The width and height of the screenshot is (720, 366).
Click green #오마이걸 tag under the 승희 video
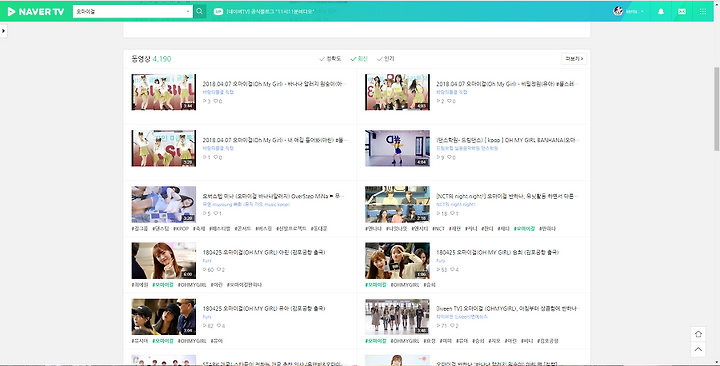(376, 285)
